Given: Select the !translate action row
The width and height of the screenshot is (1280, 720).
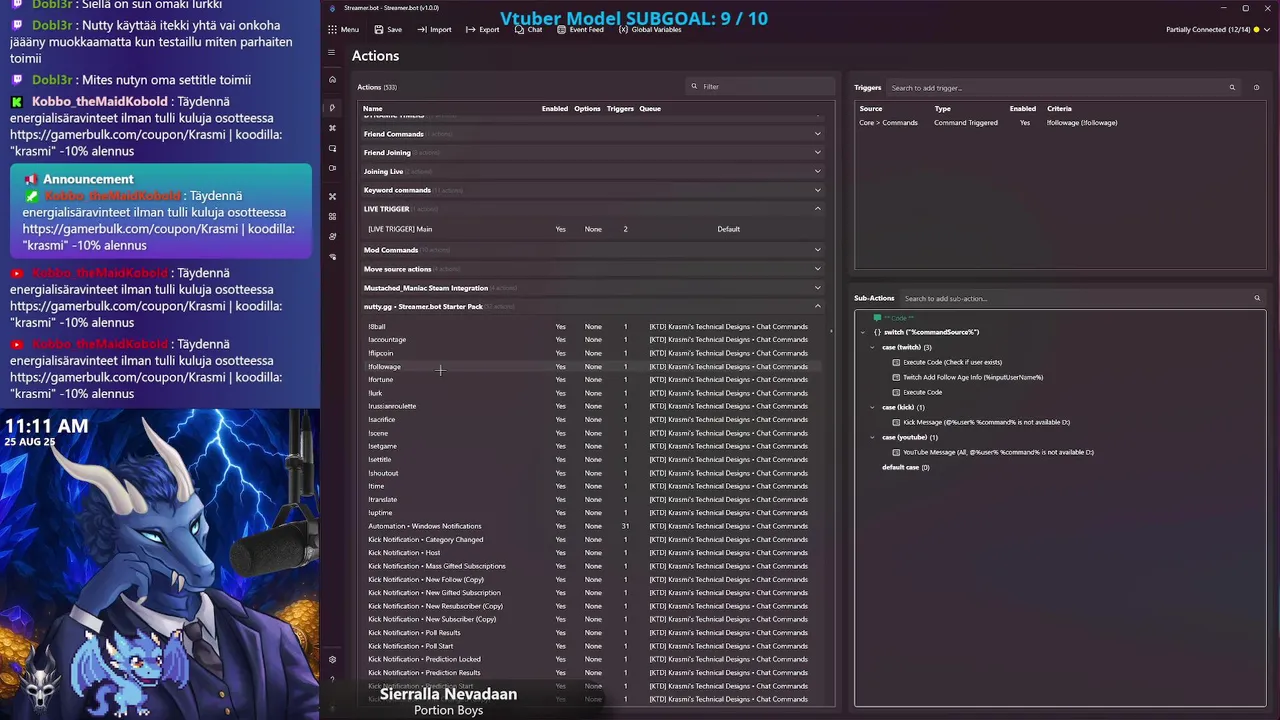Looking at the screenshot, I should (590, 499).
